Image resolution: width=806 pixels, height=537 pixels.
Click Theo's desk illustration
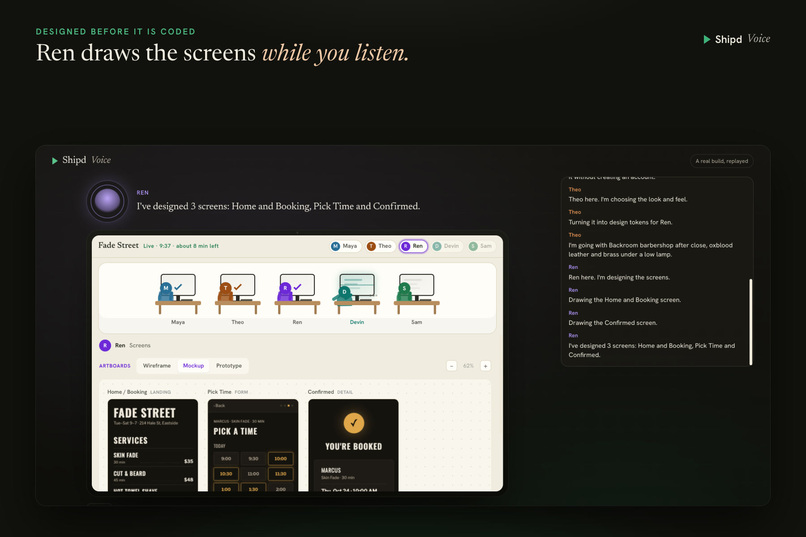(x=237, y=294)
